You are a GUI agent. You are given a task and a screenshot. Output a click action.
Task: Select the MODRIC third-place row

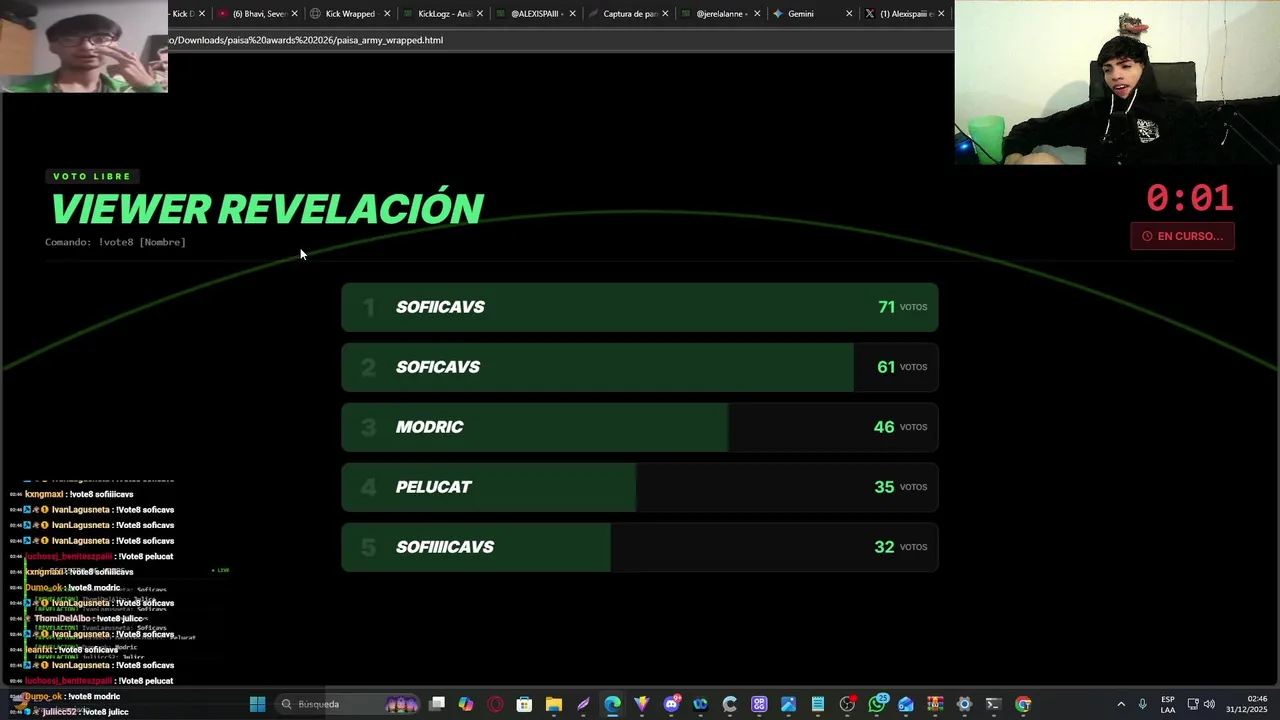coord(640,427)
